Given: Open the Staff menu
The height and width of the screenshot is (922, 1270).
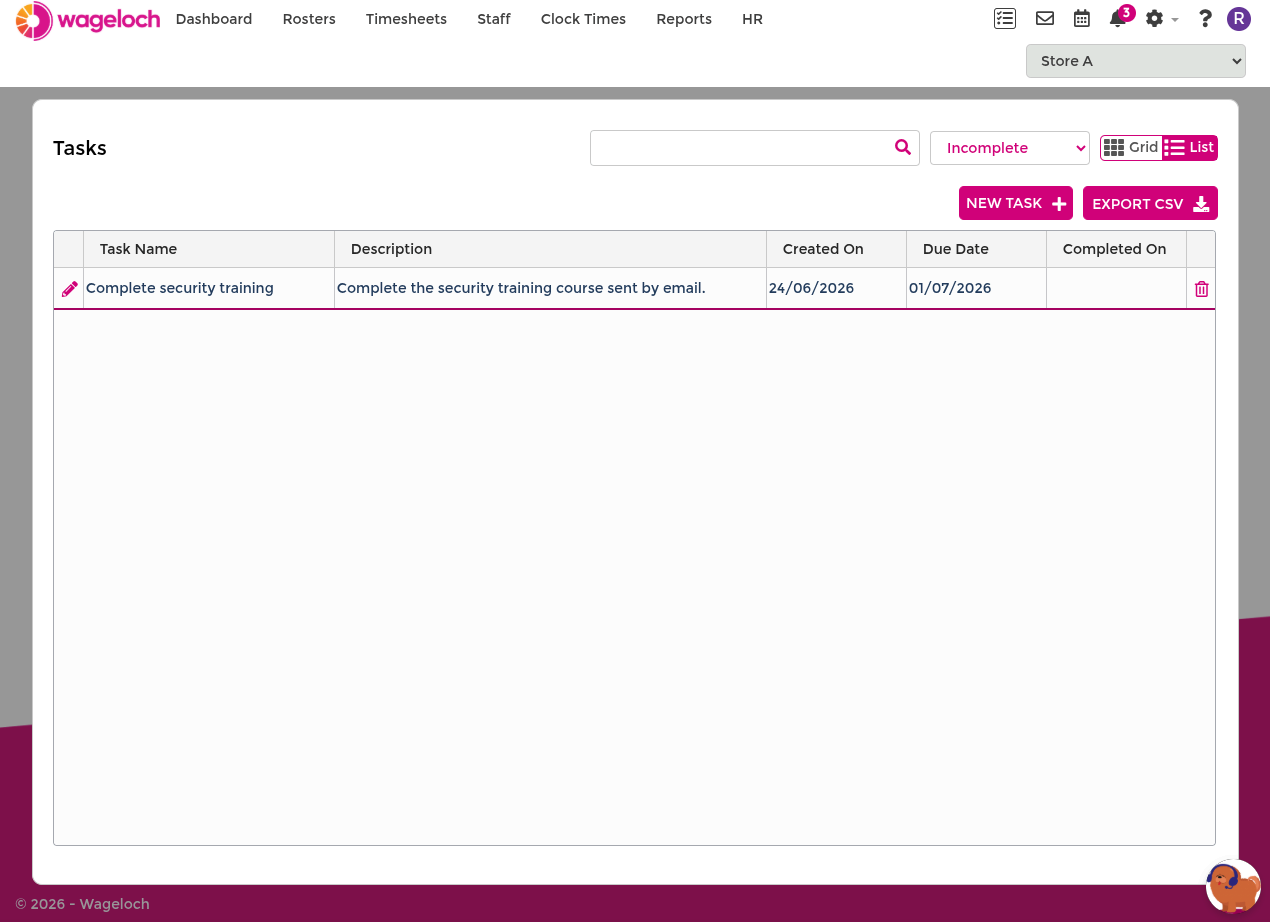Looking at the screenshot, I should point(494,19).
